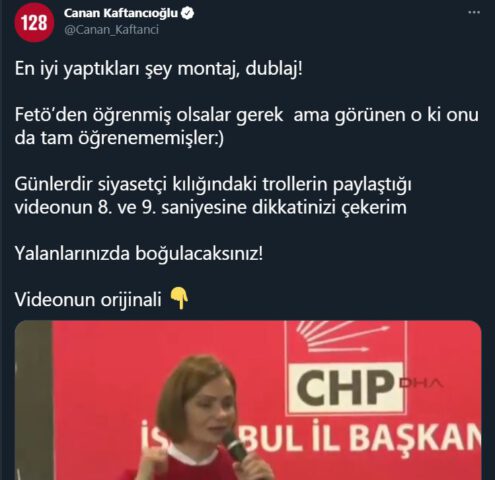Click the CHP logo text in video
This screenshot has height=480, width=495.
(345, 388)
